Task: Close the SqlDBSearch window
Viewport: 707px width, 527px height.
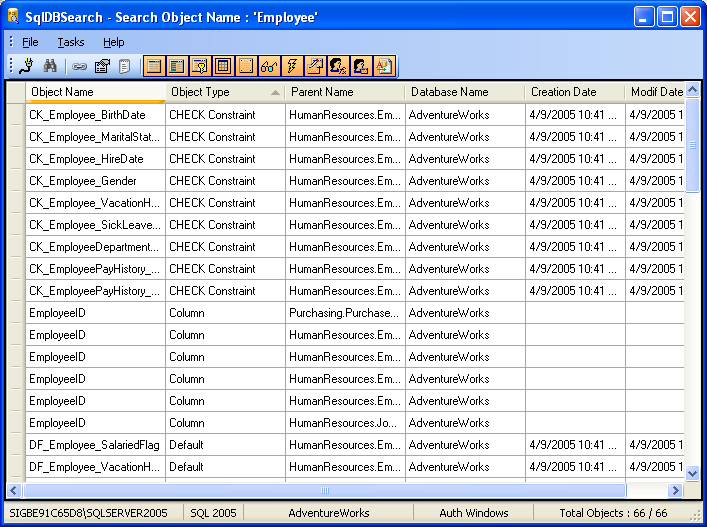Action: [690, 17]
